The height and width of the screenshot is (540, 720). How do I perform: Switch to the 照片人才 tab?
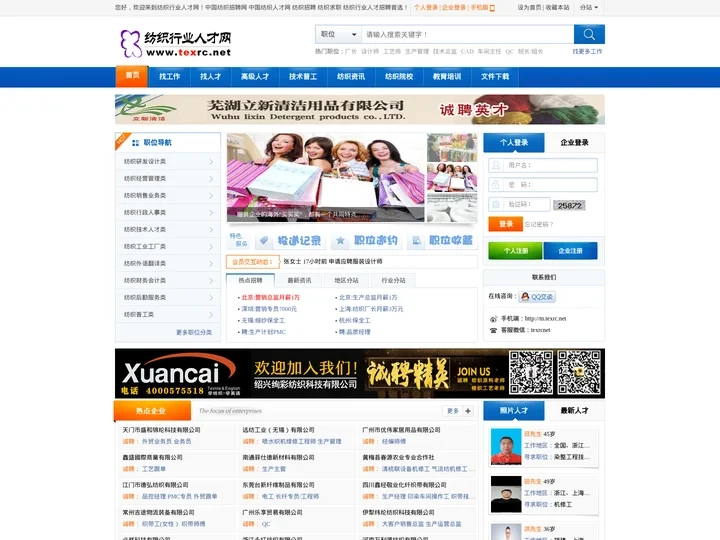(x=514, y=411)
